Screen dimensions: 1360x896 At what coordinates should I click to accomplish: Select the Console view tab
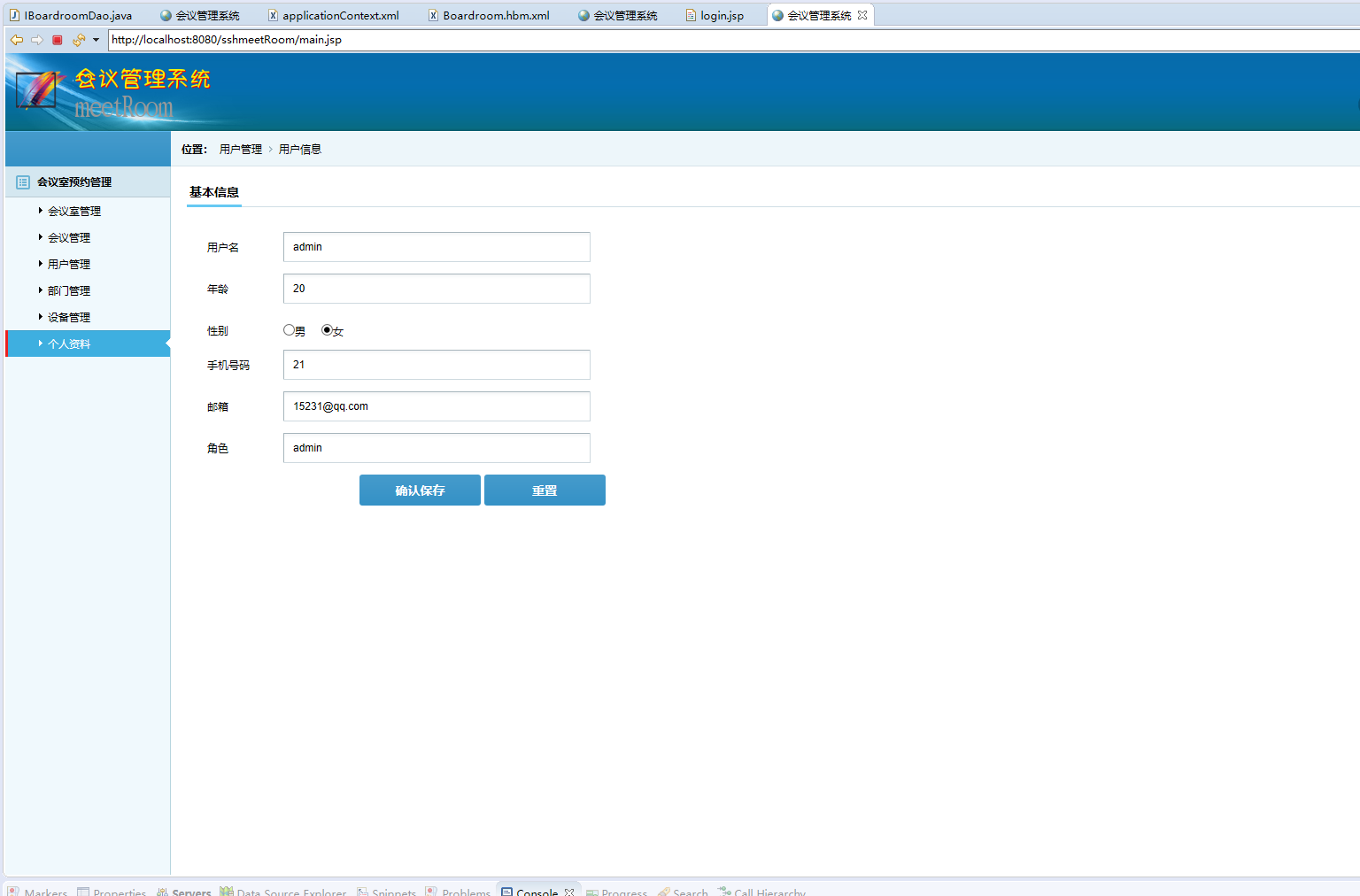529,891
